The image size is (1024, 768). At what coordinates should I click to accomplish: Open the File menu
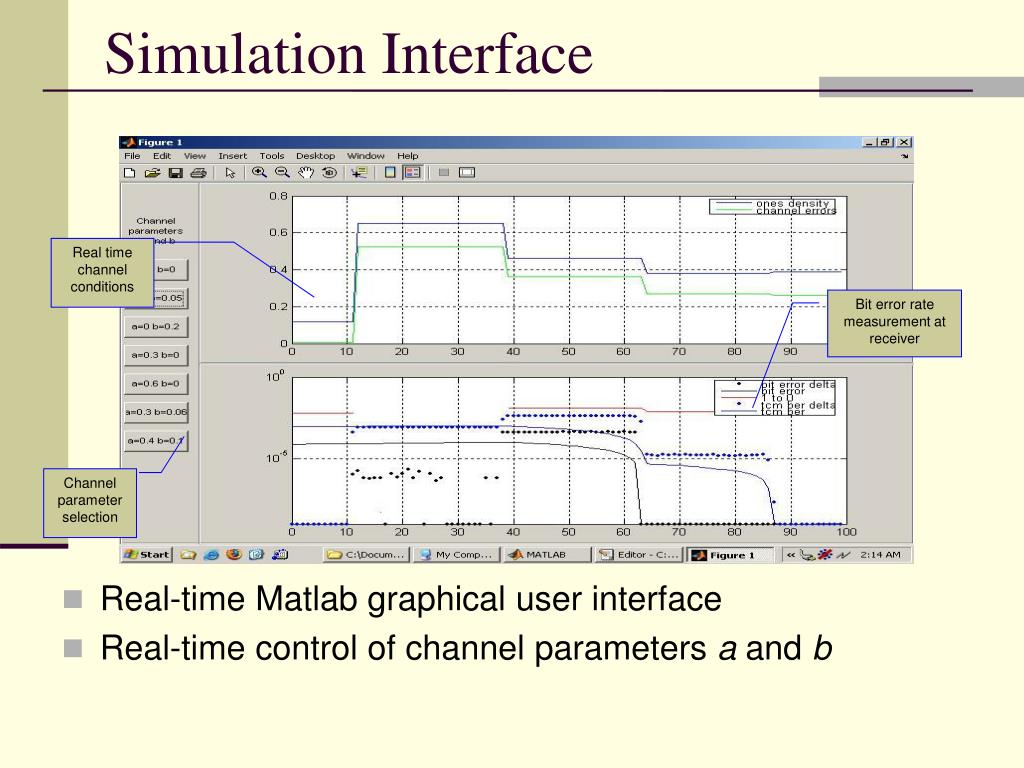pos(132,156)
